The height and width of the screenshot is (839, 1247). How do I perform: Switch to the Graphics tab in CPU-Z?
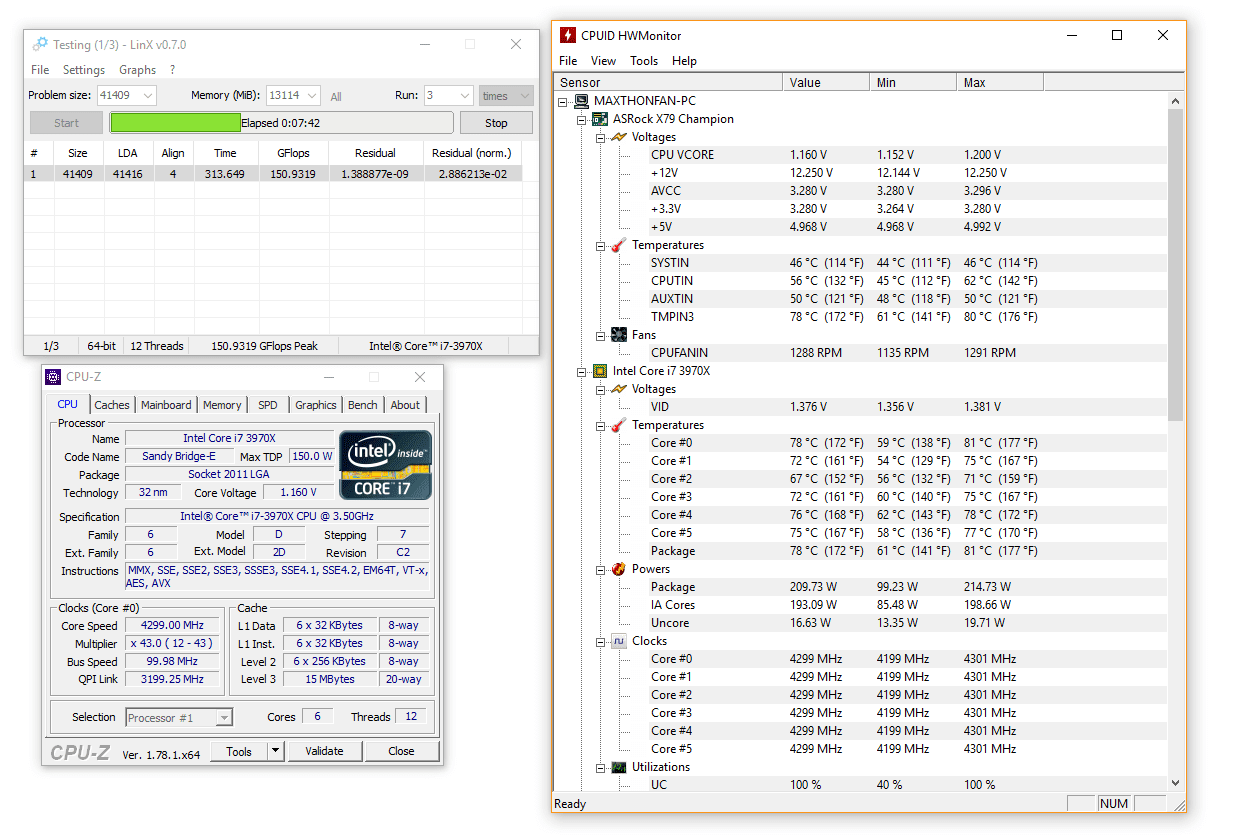tap(316, 405)
